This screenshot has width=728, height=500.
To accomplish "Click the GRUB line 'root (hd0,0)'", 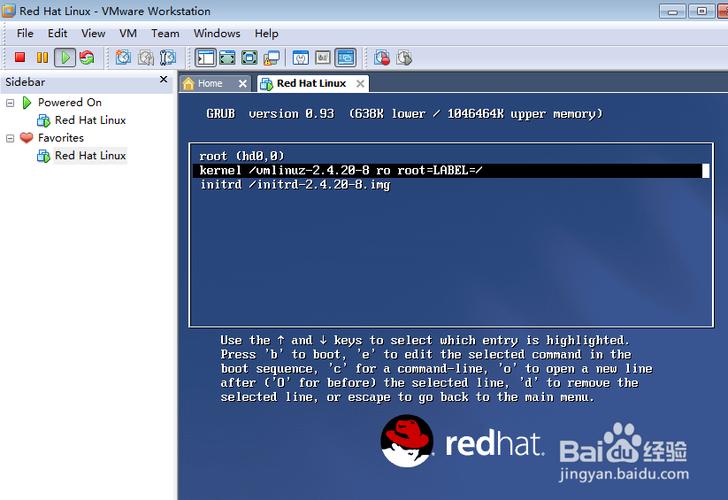I will (241, 156).
